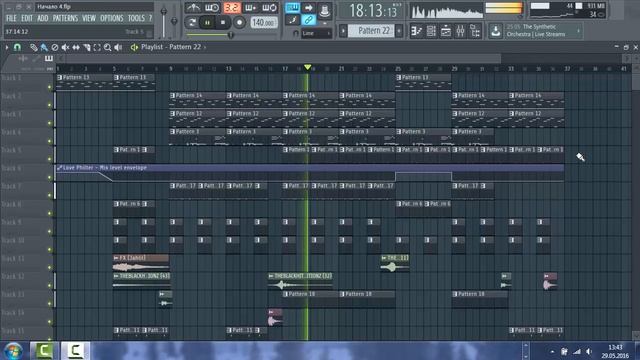Click the record button
Screen dimensions: 640x360
239,22
